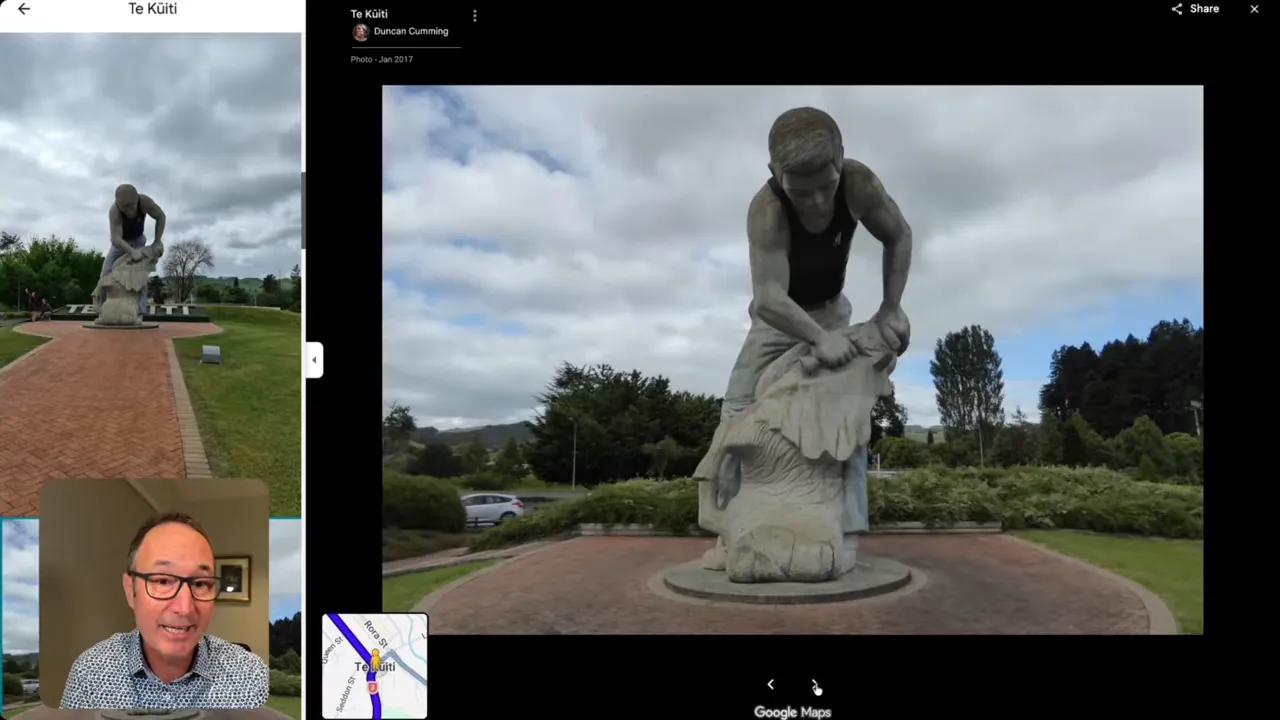This screenshot has width=1280, height=720.
Task: Select the Te Kūiti place title
Action: [369, 14]
